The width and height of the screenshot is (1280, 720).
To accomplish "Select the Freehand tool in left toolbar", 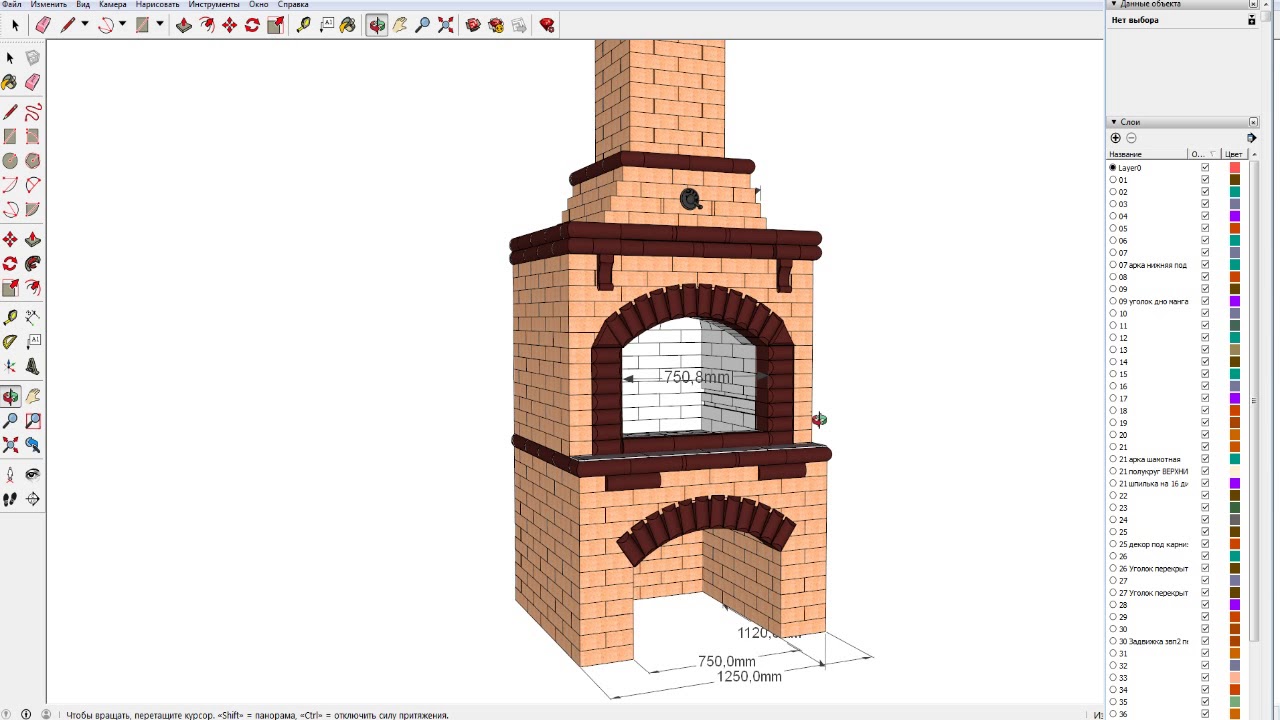I will (x=33, y=112).
